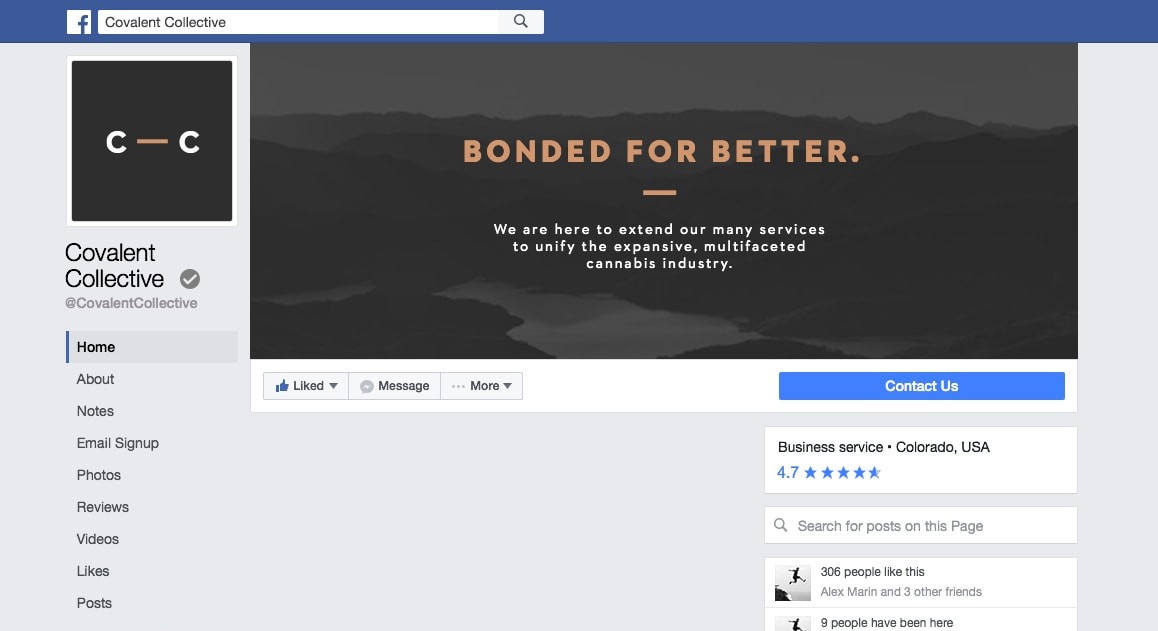This screenshot has height=631, width=1158.
Task: Click the thumbs-up Liked icon
Action: 282,386
